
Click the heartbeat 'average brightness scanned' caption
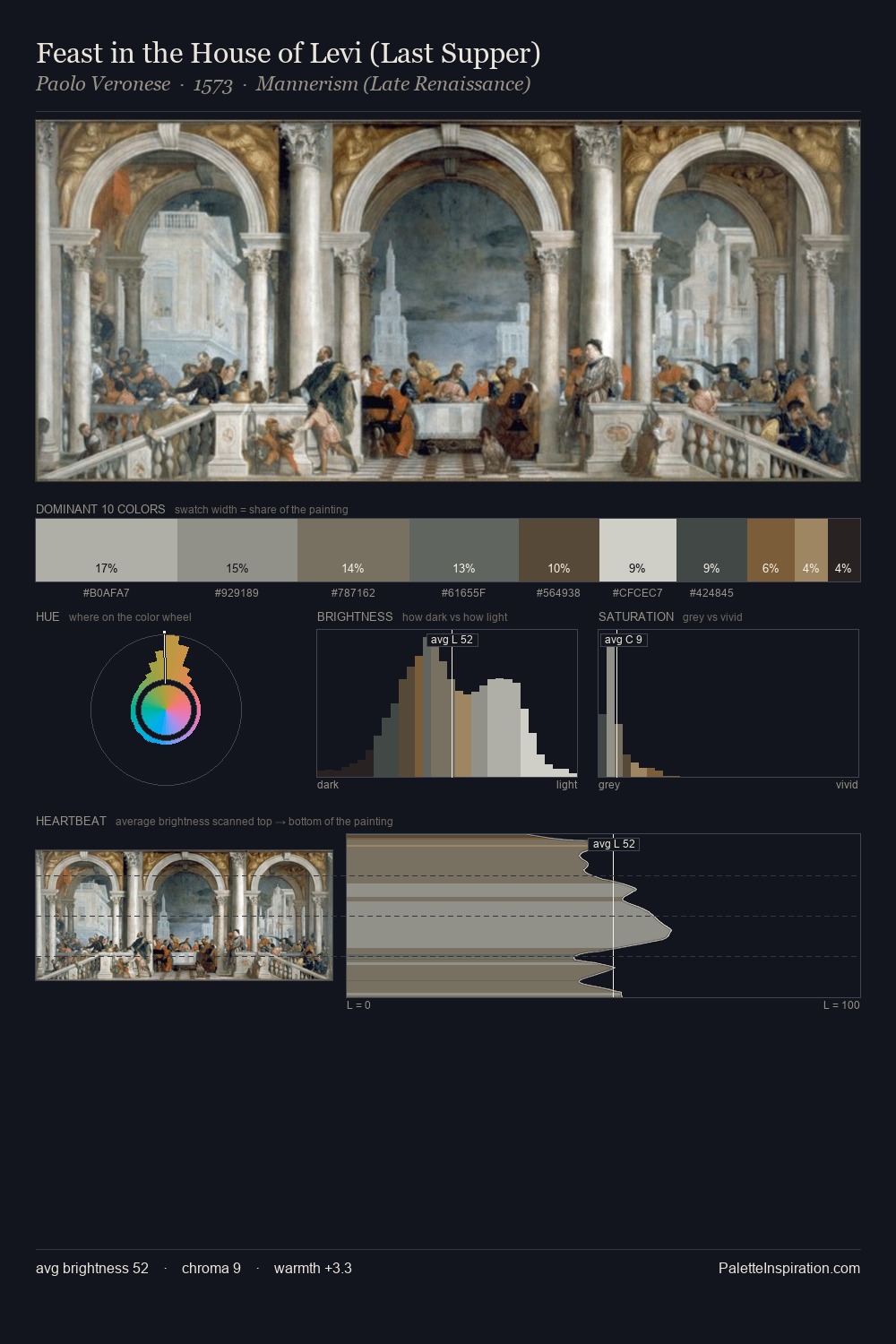[x=254, y=822]
